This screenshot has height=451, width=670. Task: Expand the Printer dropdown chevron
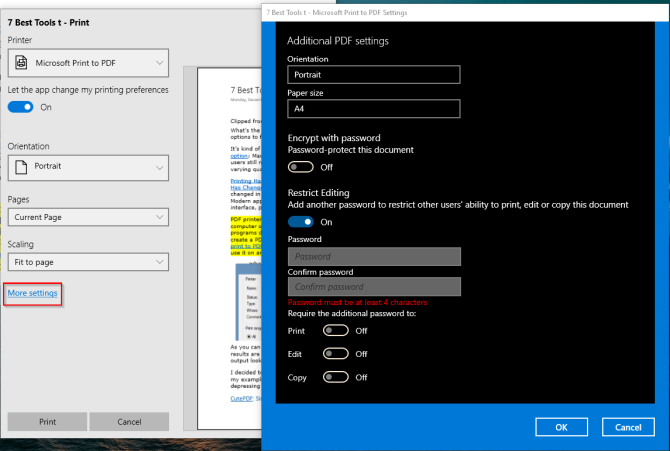pyautogui.click(x=159, y=62)
